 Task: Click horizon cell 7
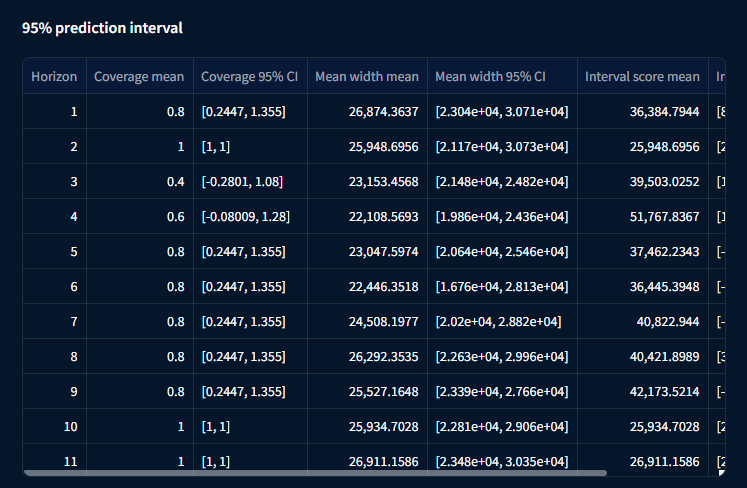(x=54, y=322)
